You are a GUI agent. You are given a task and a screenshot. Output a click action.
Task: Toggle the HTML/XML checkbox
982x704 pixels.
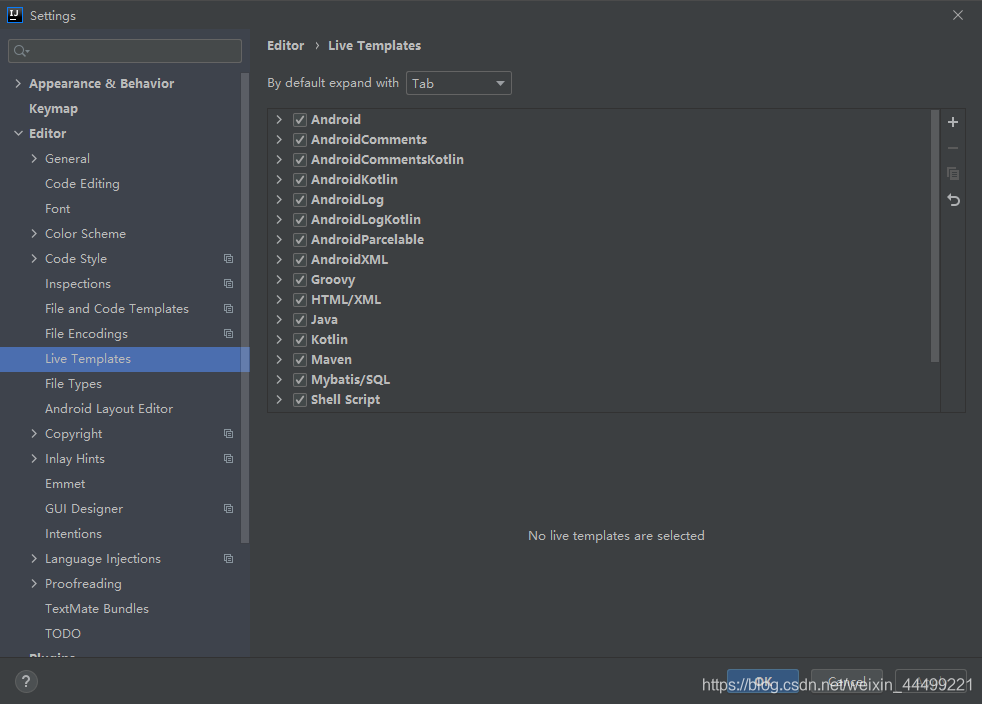click(300, 300)
